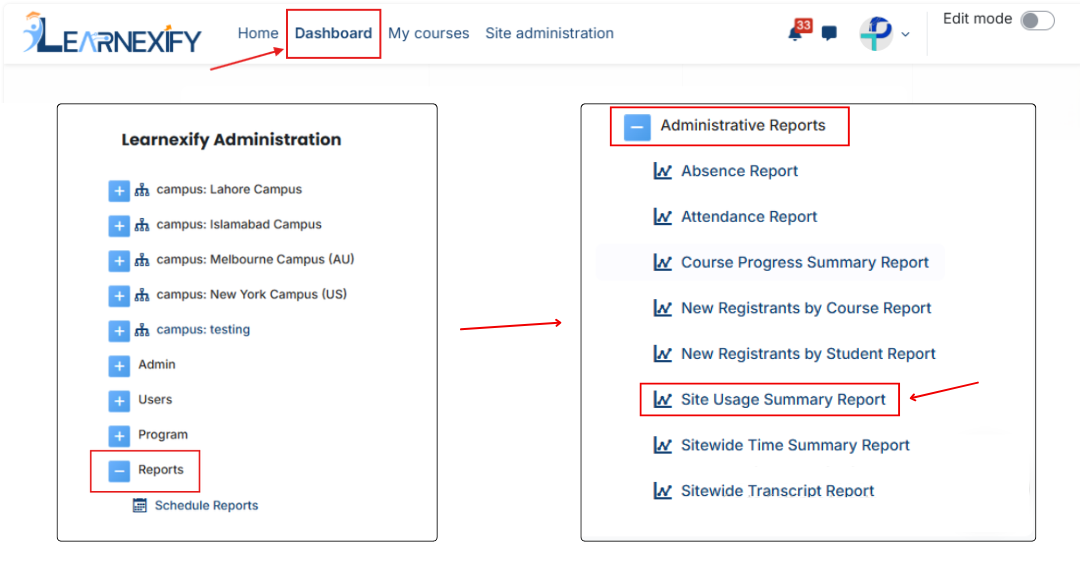
Task: Expand the Users section
Action: (119, 401)
